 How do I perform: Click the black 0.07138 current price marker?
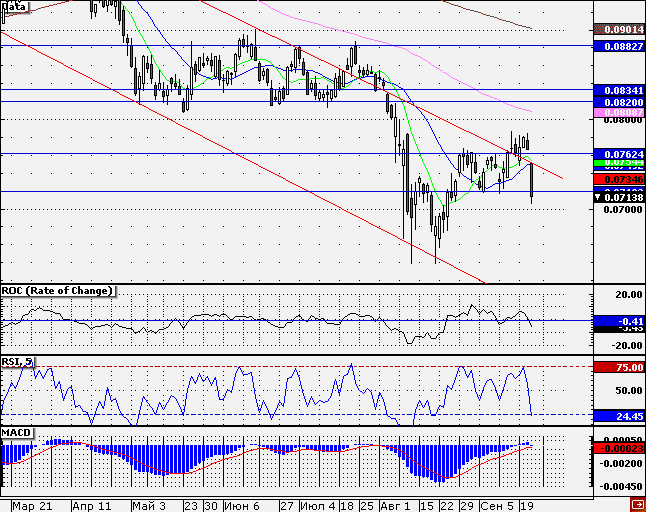[x=617, y=197]
